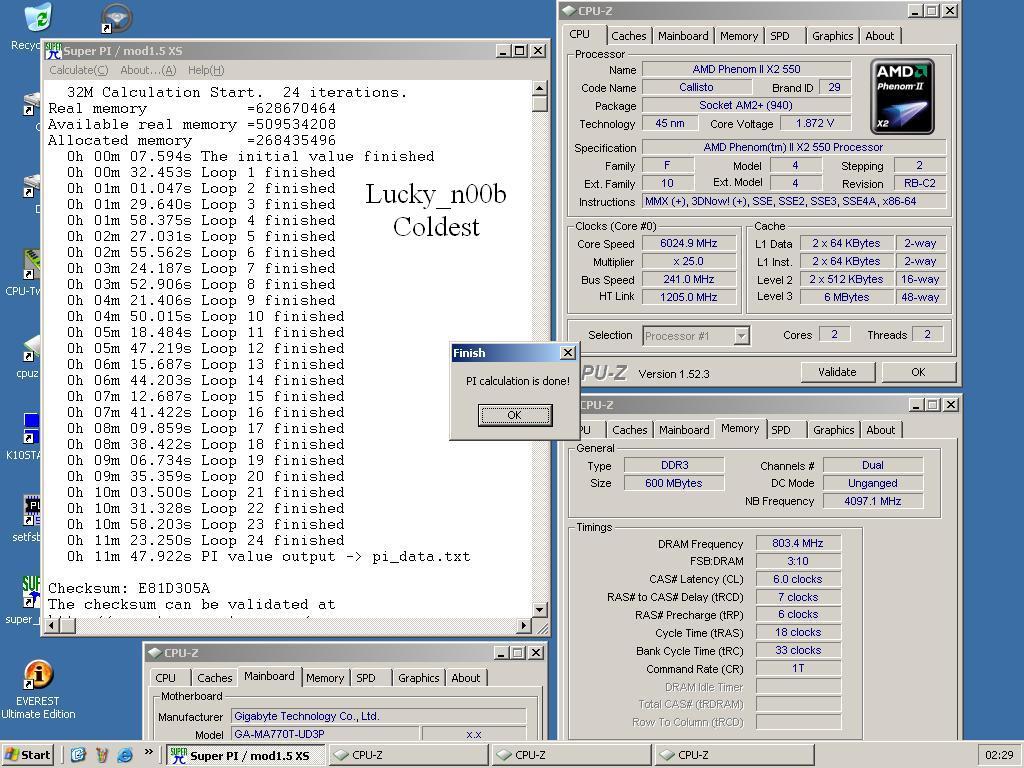Image resolution: width=1024 pixels, height=768 pixels.
Task: Open Caches tab in memory CPU-Z window
Action: [x=630, y=430]
